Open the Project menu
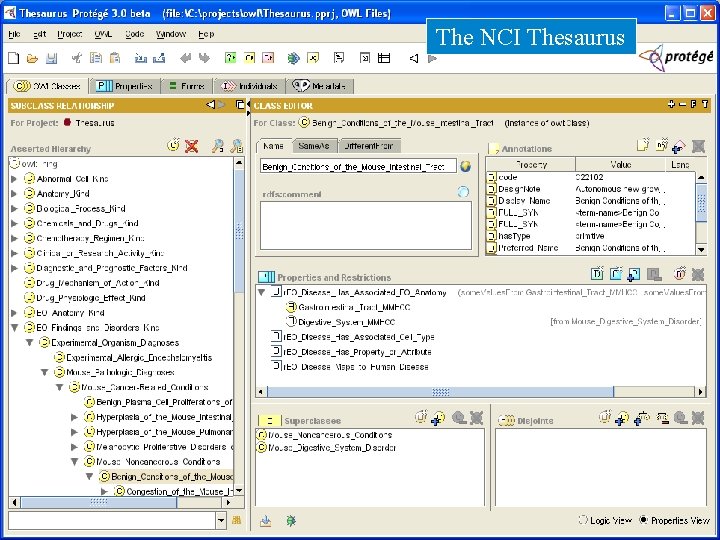The image size is (720, 540). [x=69, y=34]
